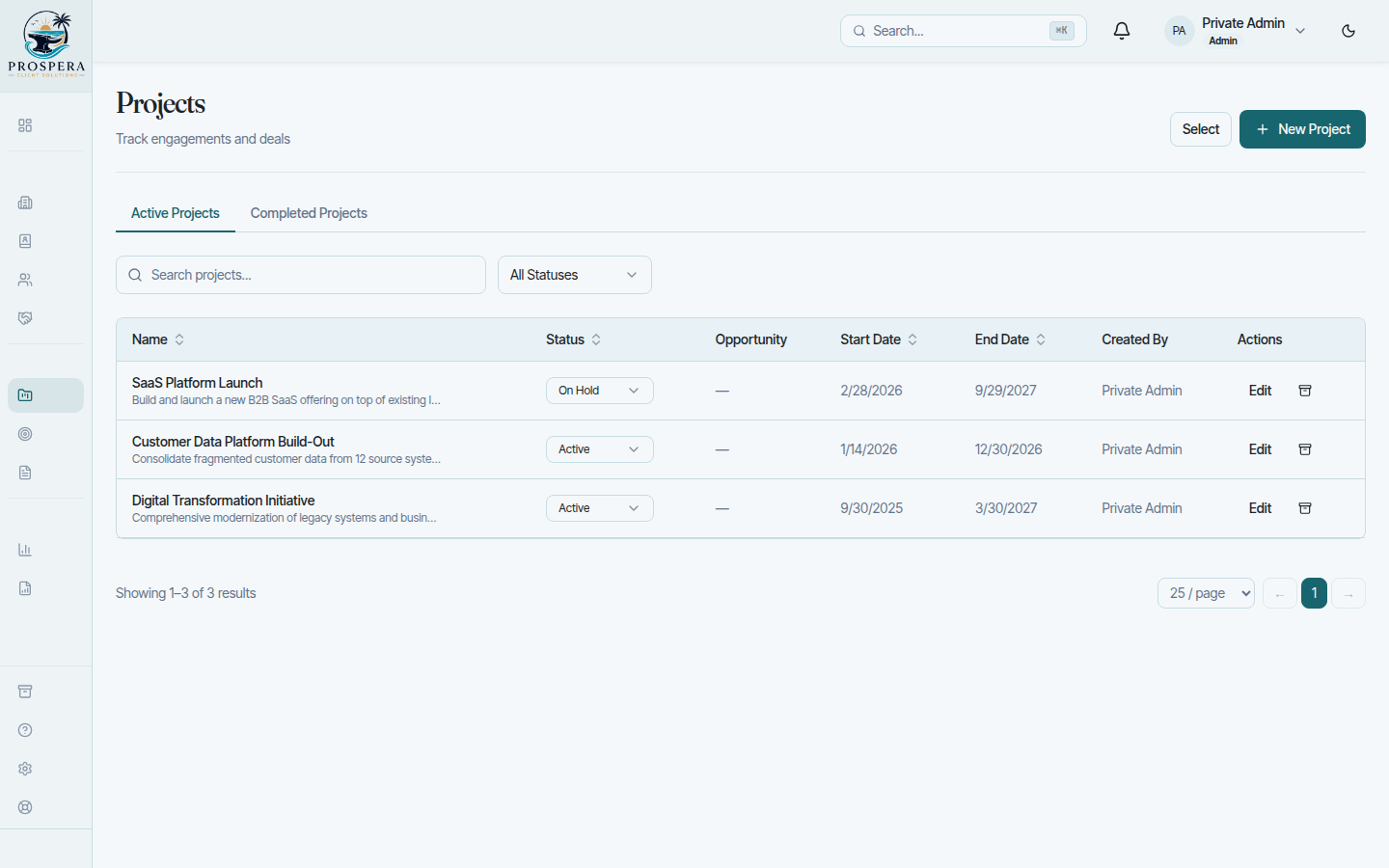Open the bar chart reports icon
The height and width of the screenshot is (868, 1389).
pyautogui.click(x=25, y=550)
